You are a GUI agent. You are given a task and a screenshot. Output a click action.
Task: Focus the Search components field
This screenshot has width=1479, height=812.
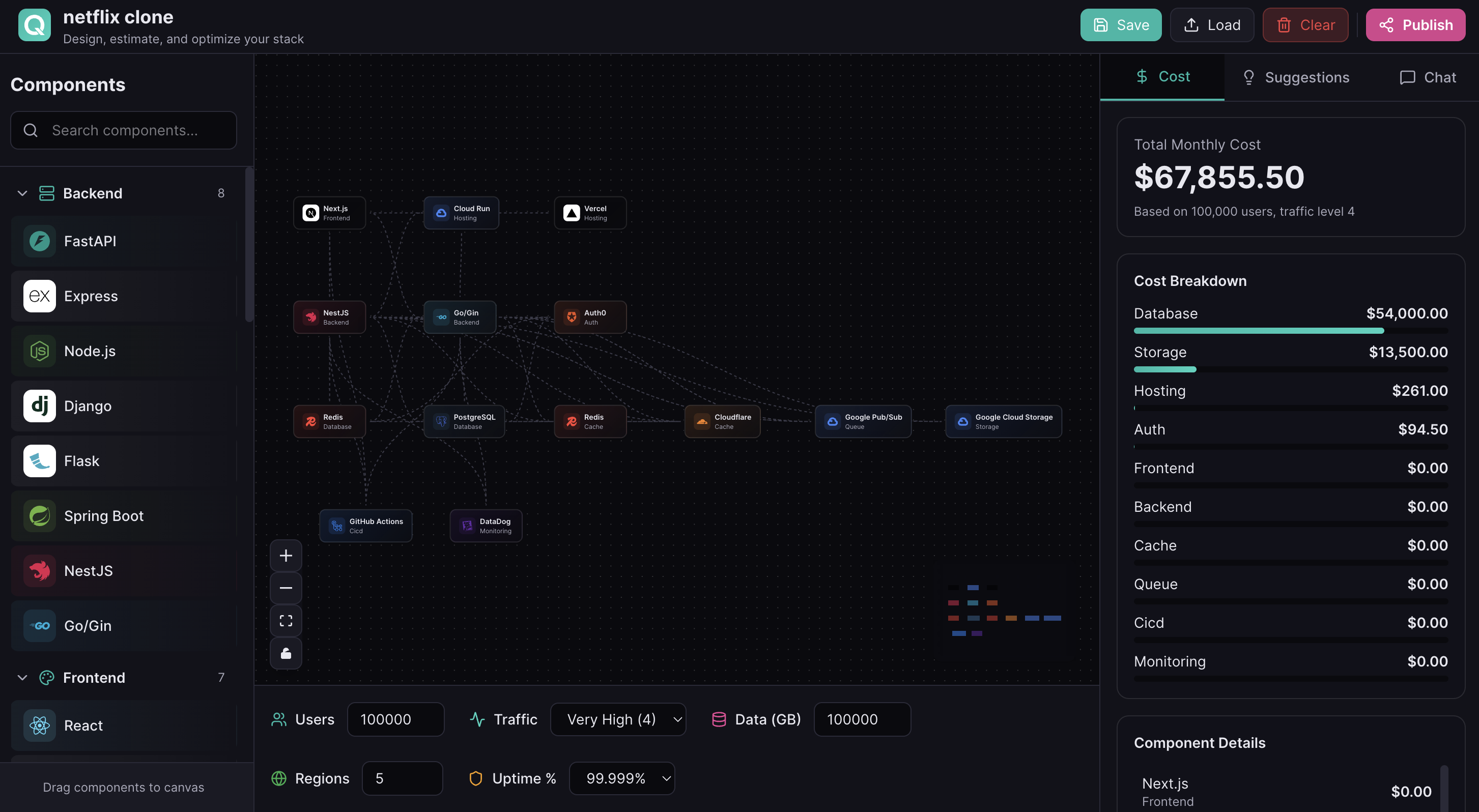pyautogui.click(x=124, y=130)
